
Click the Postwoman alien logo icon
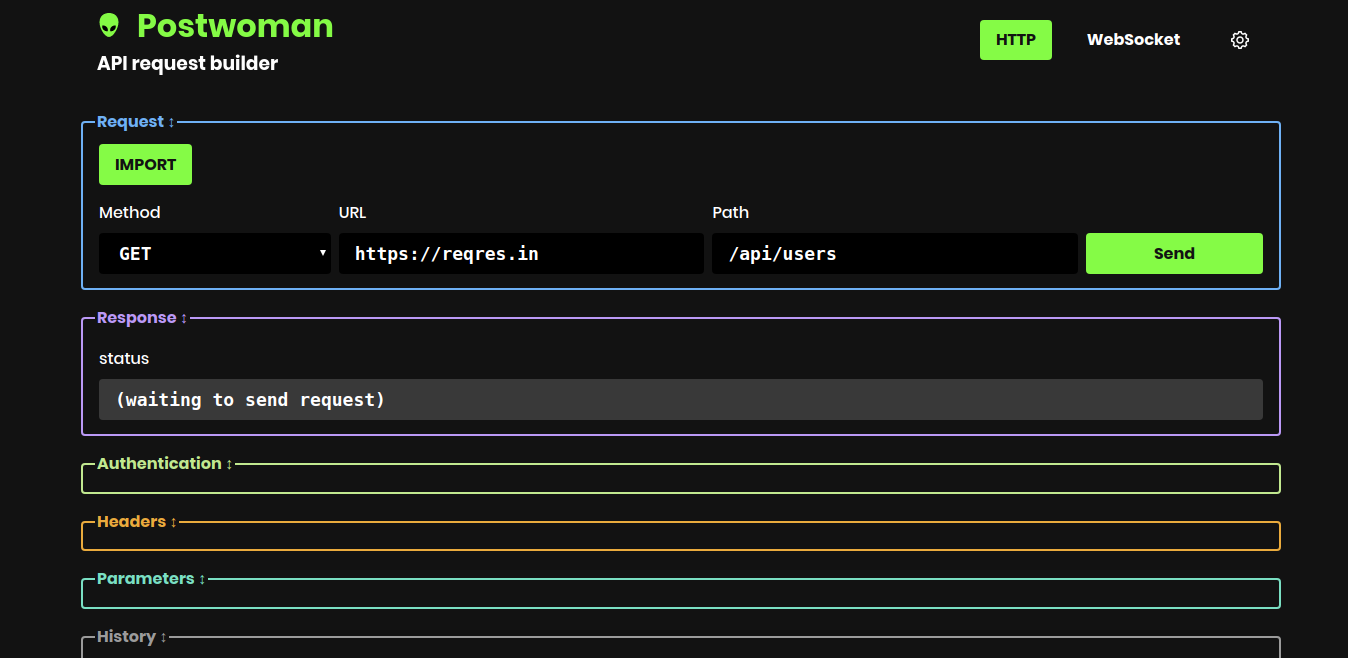tap(109, 26)
